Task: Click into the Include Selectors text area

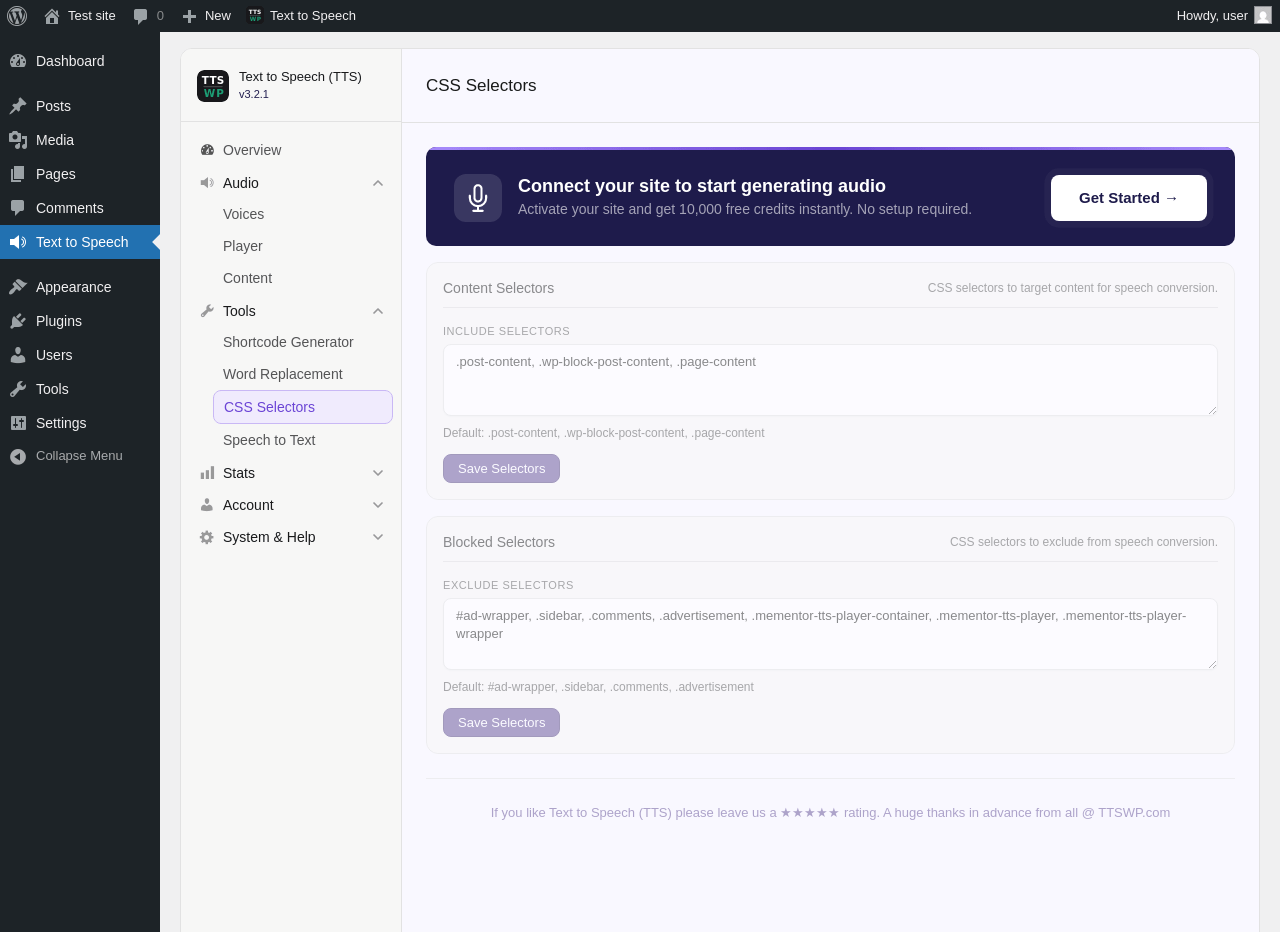Action: coord(830,380)
